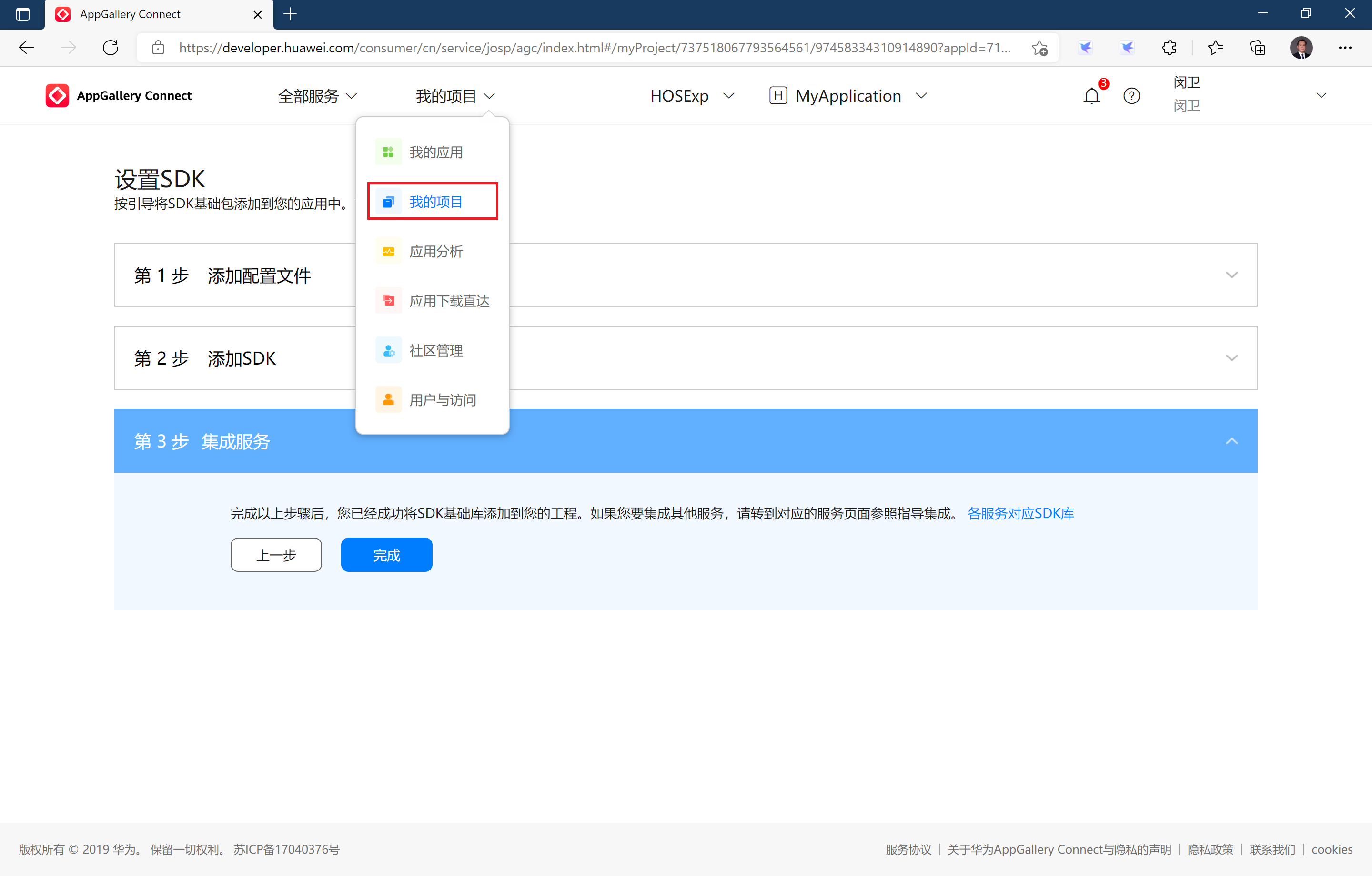Expand step 1 添加配置文件 chevron
Image resolution: width=1372 pixels, height=876 pixels.
[x=1231, y=275]
